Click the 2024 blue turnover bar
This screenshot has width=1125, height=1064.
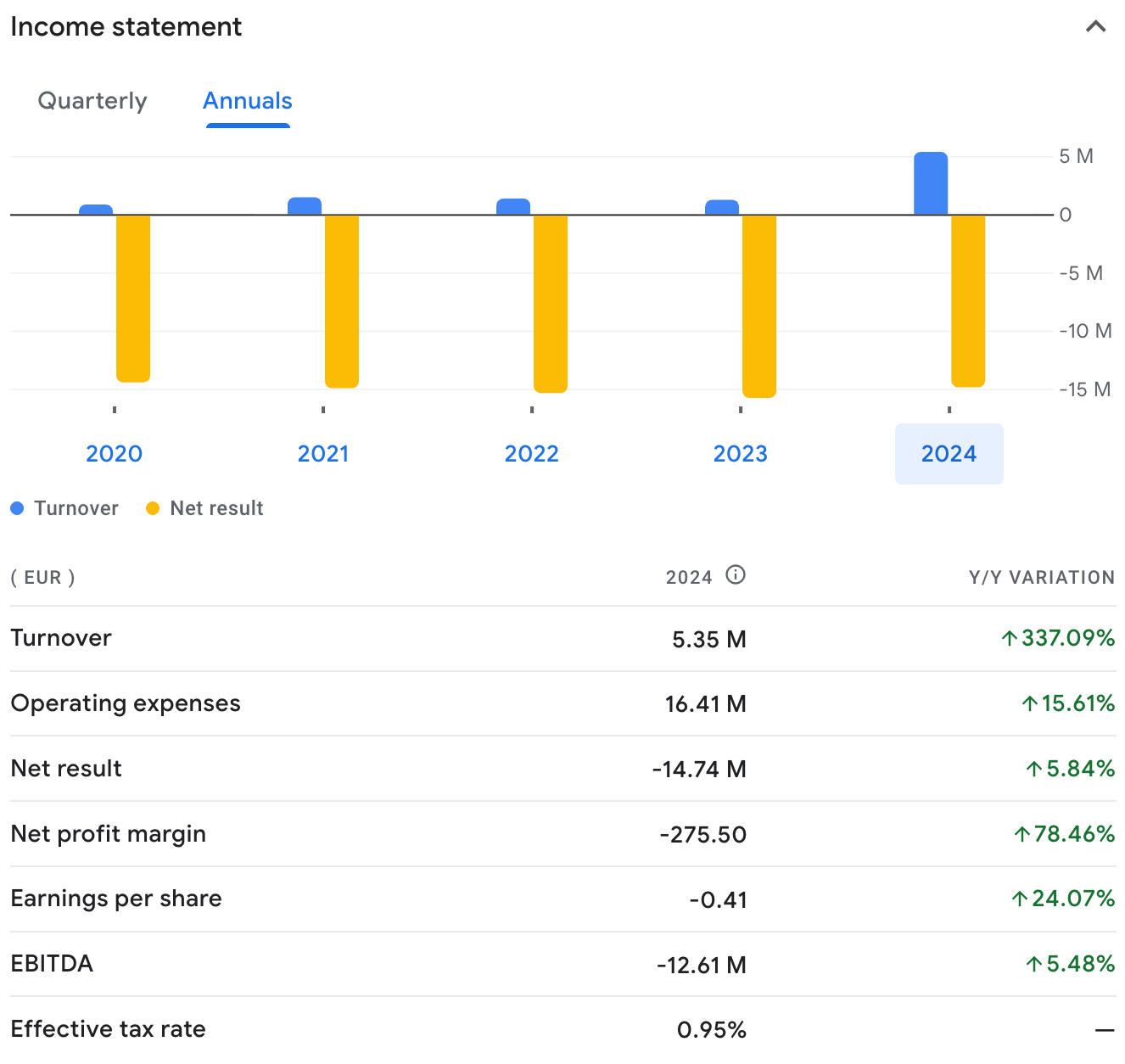931,183
